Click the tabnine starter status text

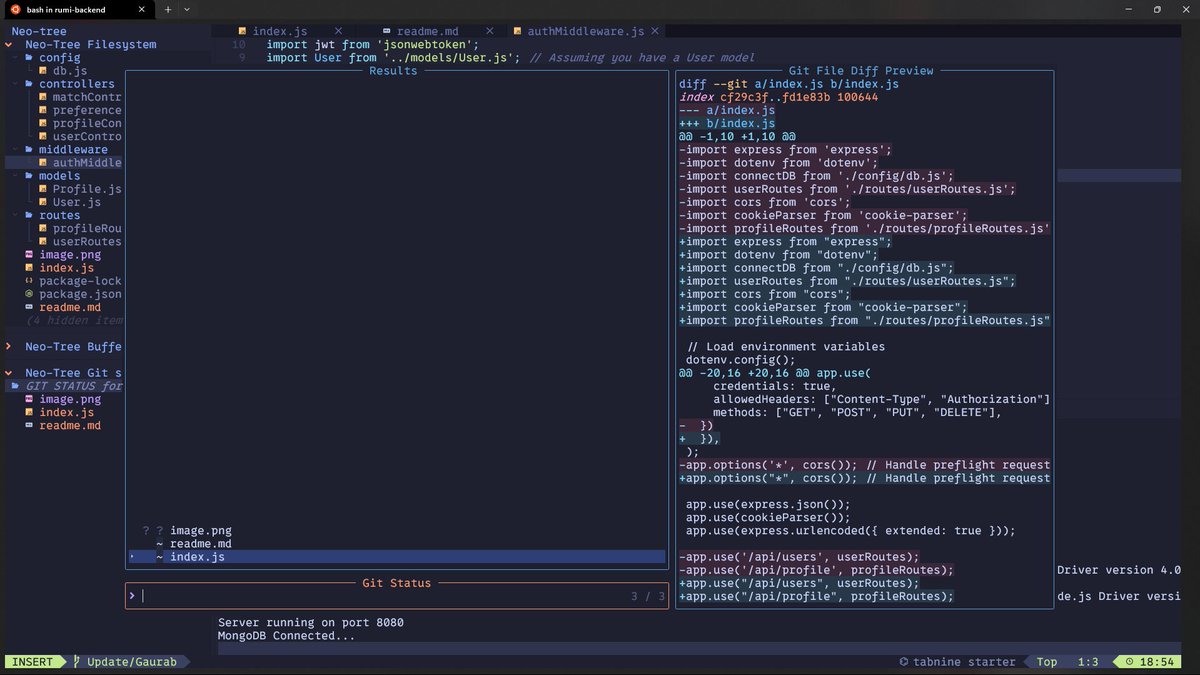pyautogui.click(x=964, y=662)
